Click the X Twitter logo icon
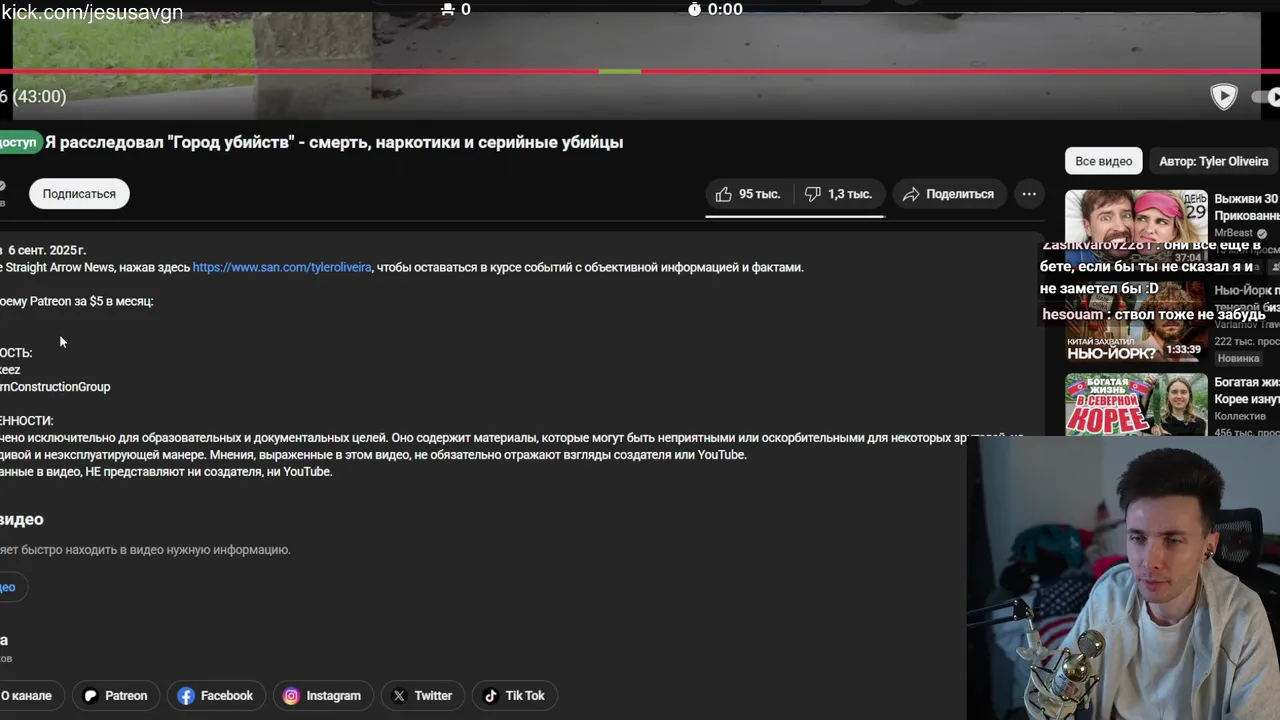Viewport: 1280px width, 720px height. tap(399, 696)
